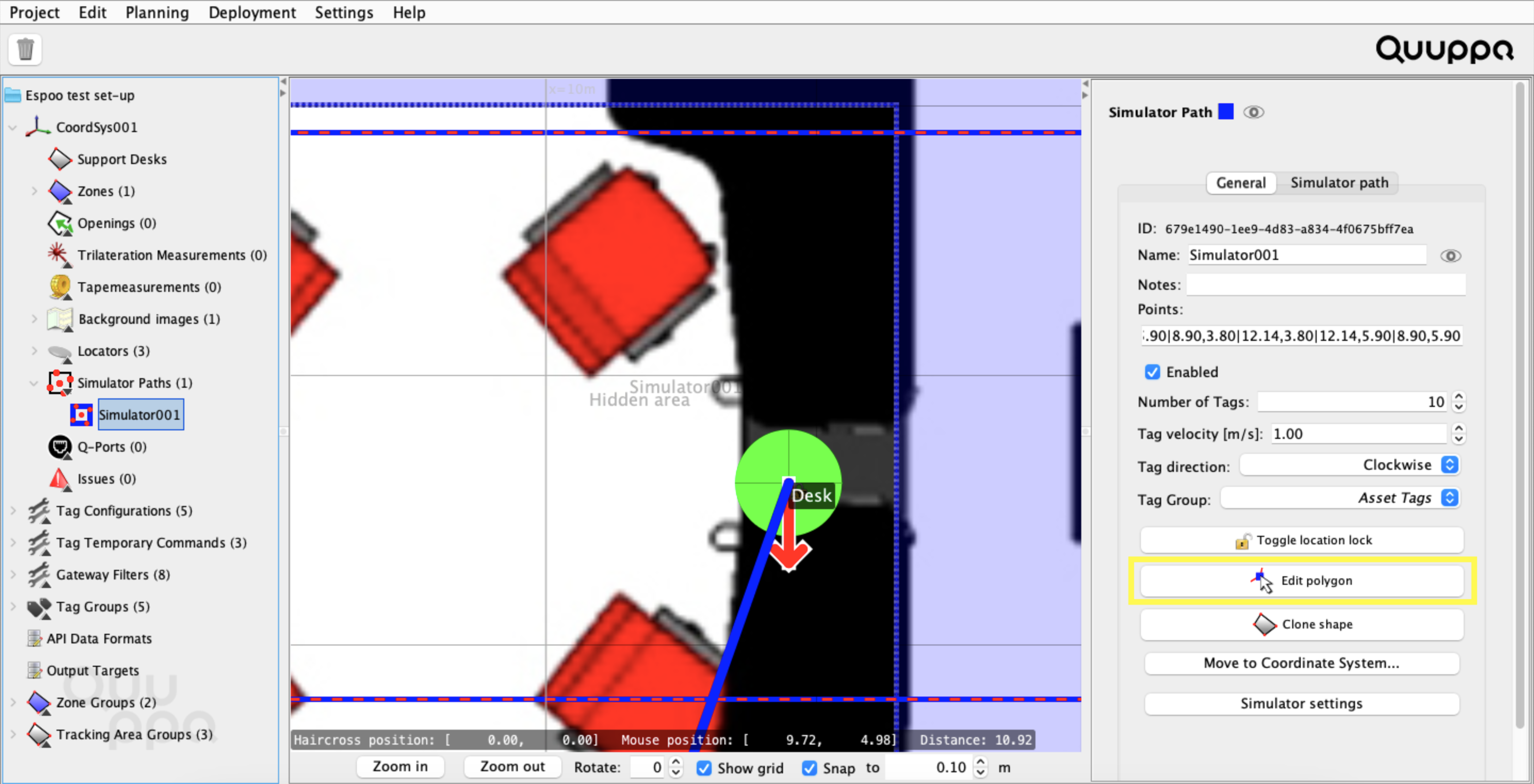The width and height of the screenshot is (1534, 784).
Task: Click the Zones blue diamond icon
Action: coord(60,191)
